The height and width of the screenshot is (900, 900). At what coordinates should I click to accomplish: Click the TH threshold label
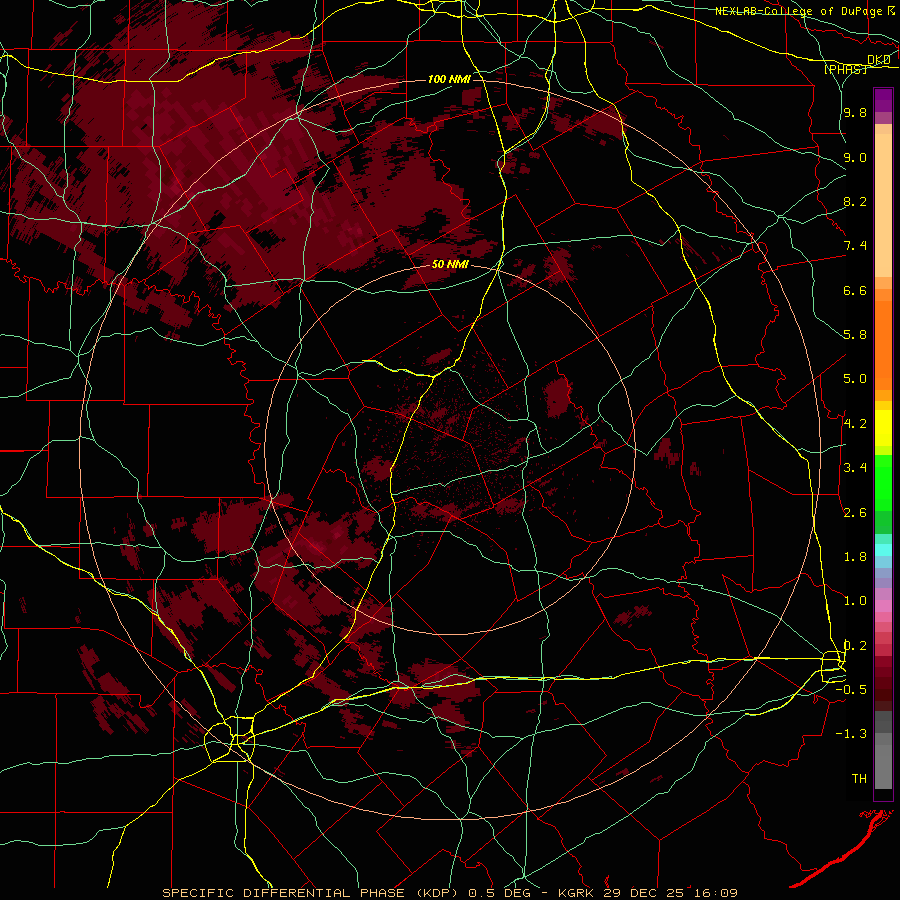tap(859, 778)
